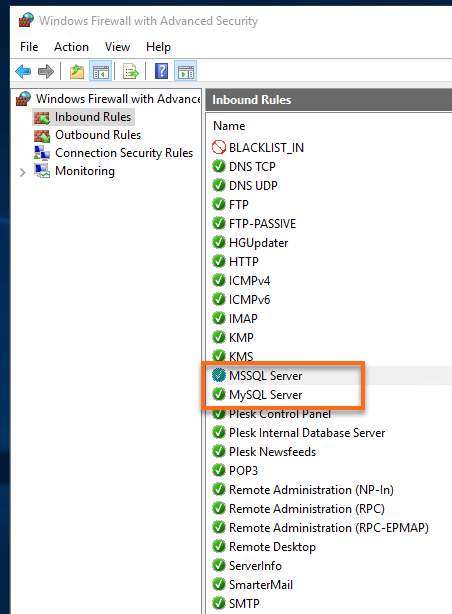Toggle the Show/Hide Console Tree icon
452x614 pixels.
tap(101, 72)
